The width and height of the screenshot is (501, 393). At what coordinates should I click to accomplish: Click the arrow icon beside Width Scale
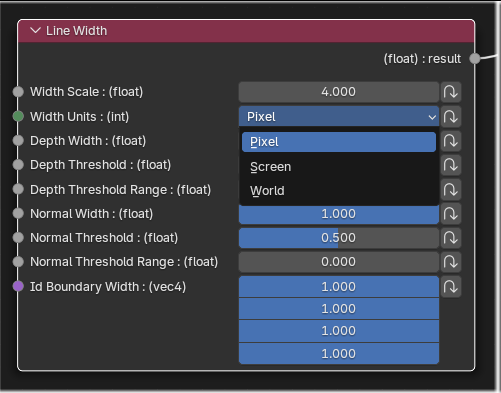click(x=451, y=92)
